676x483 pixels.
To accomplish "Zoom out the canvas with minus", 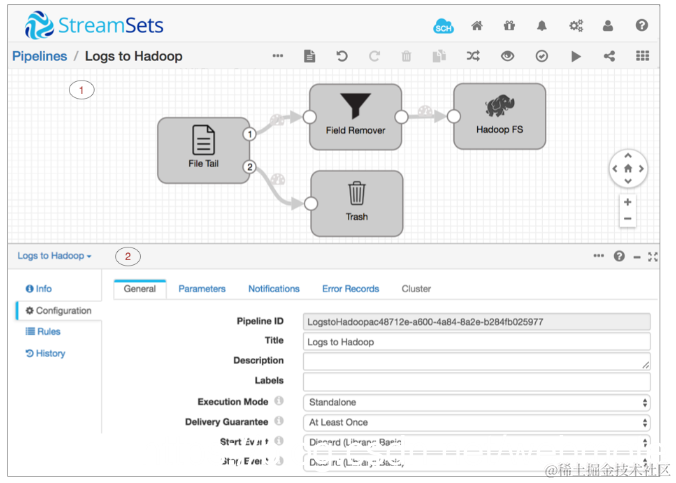I will 628,218.
